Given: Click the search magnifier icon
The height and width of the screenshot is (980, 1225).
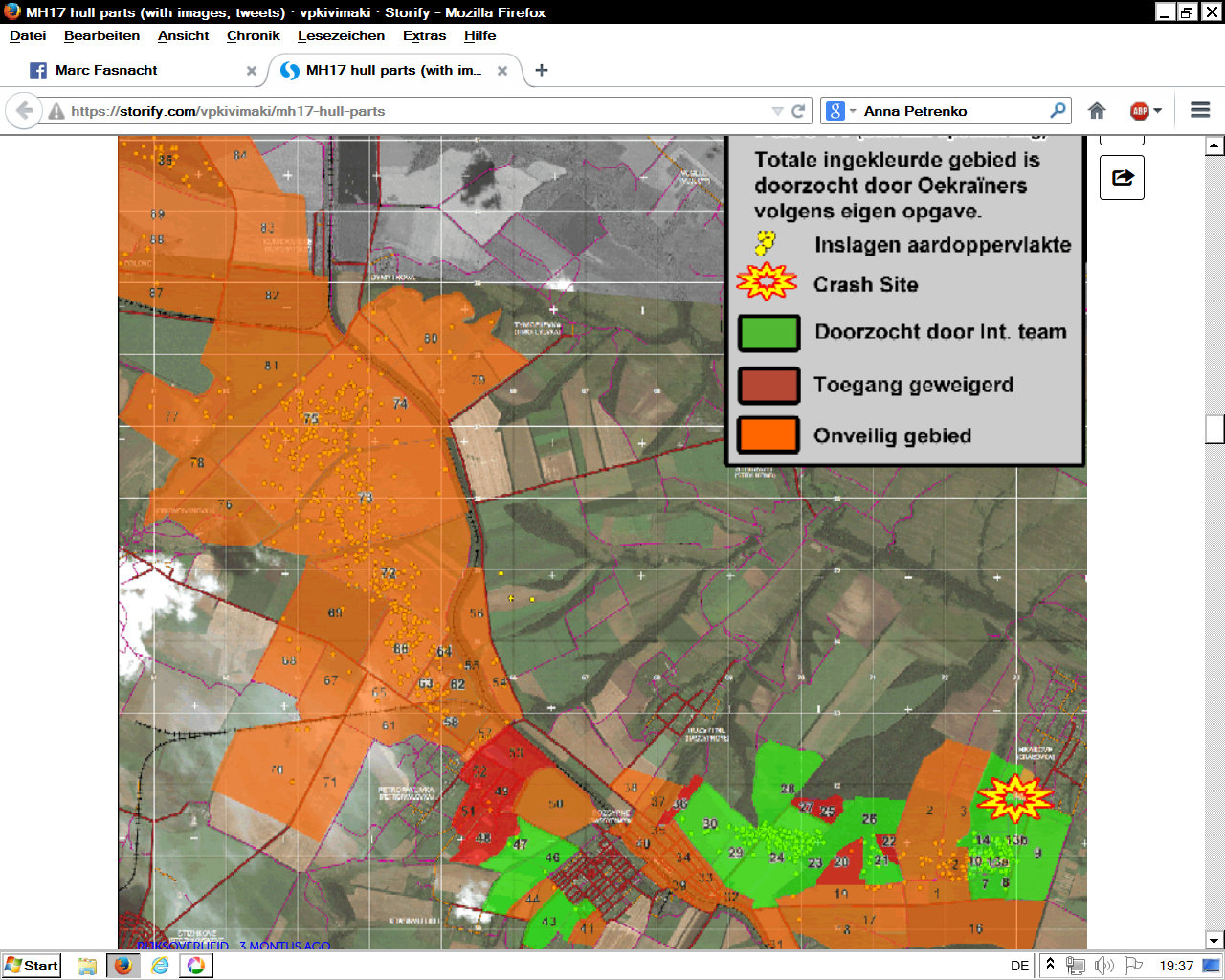Looking at the screenshot, I should coord(1058,111).
